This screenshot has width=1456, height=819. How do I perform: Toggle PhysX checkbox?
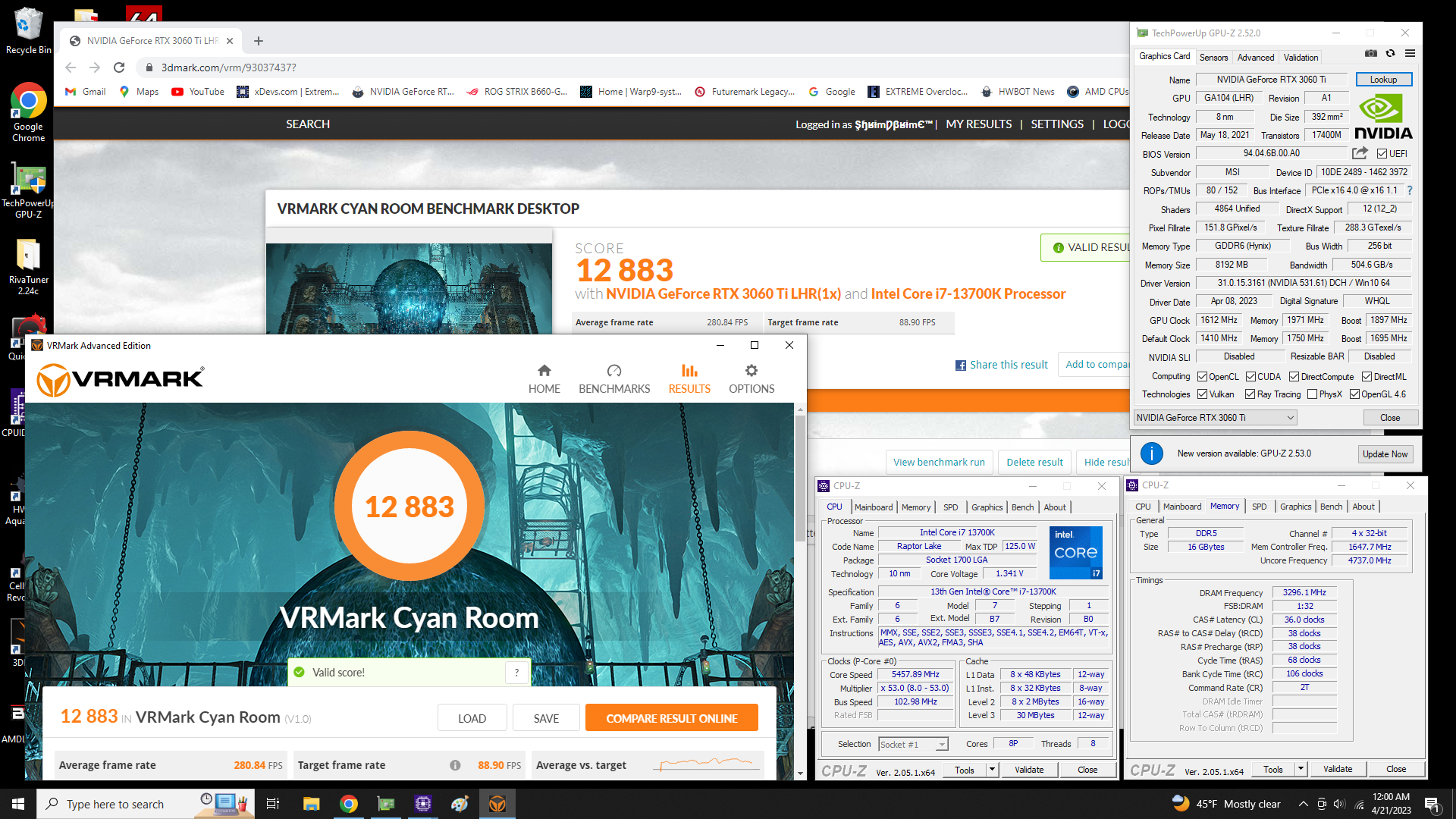pyautogui.click(x=1312, y=394)
